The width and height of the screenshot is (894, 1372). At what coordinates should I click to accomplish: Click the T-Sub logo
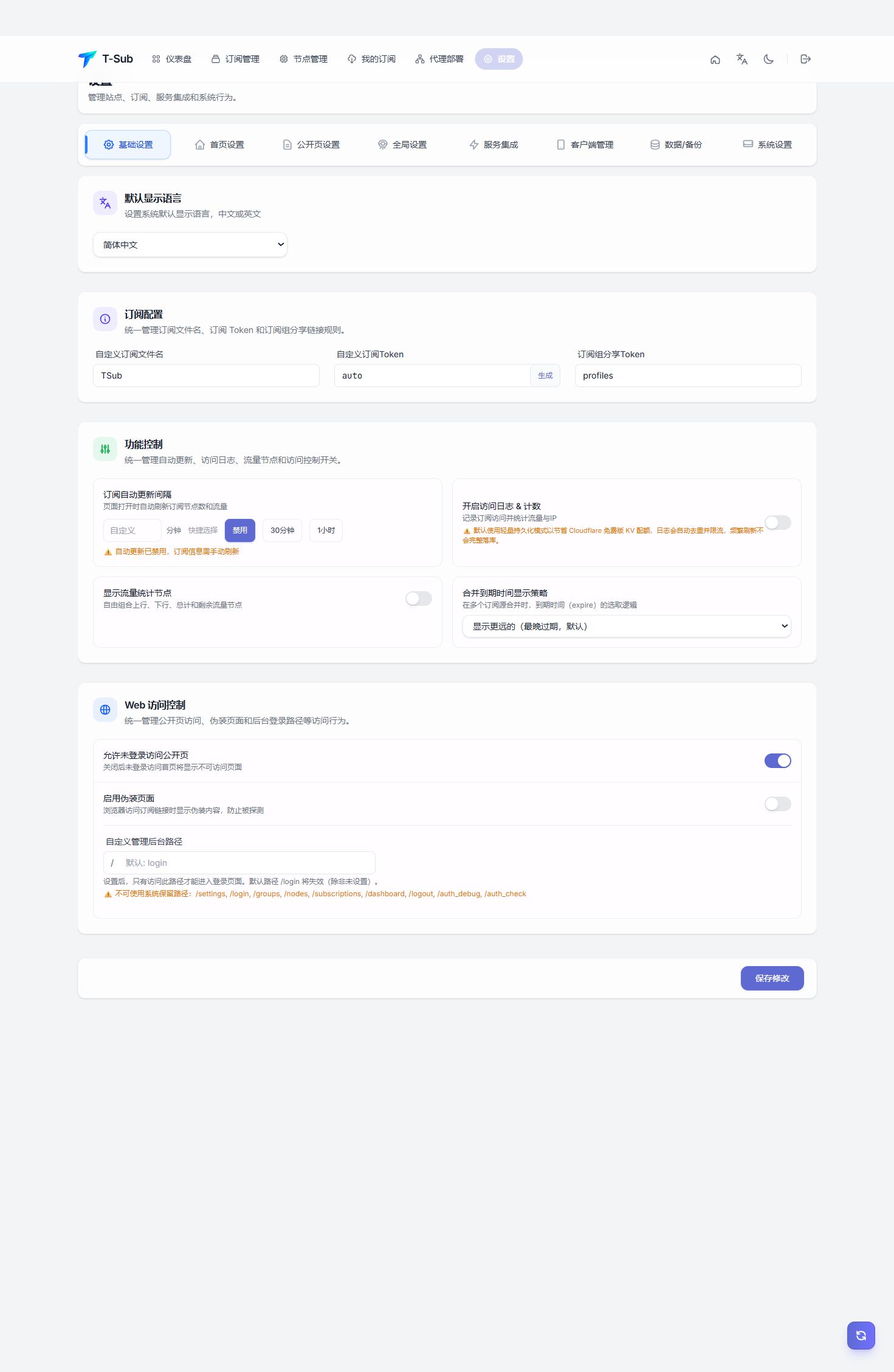[x=106, y=59]
